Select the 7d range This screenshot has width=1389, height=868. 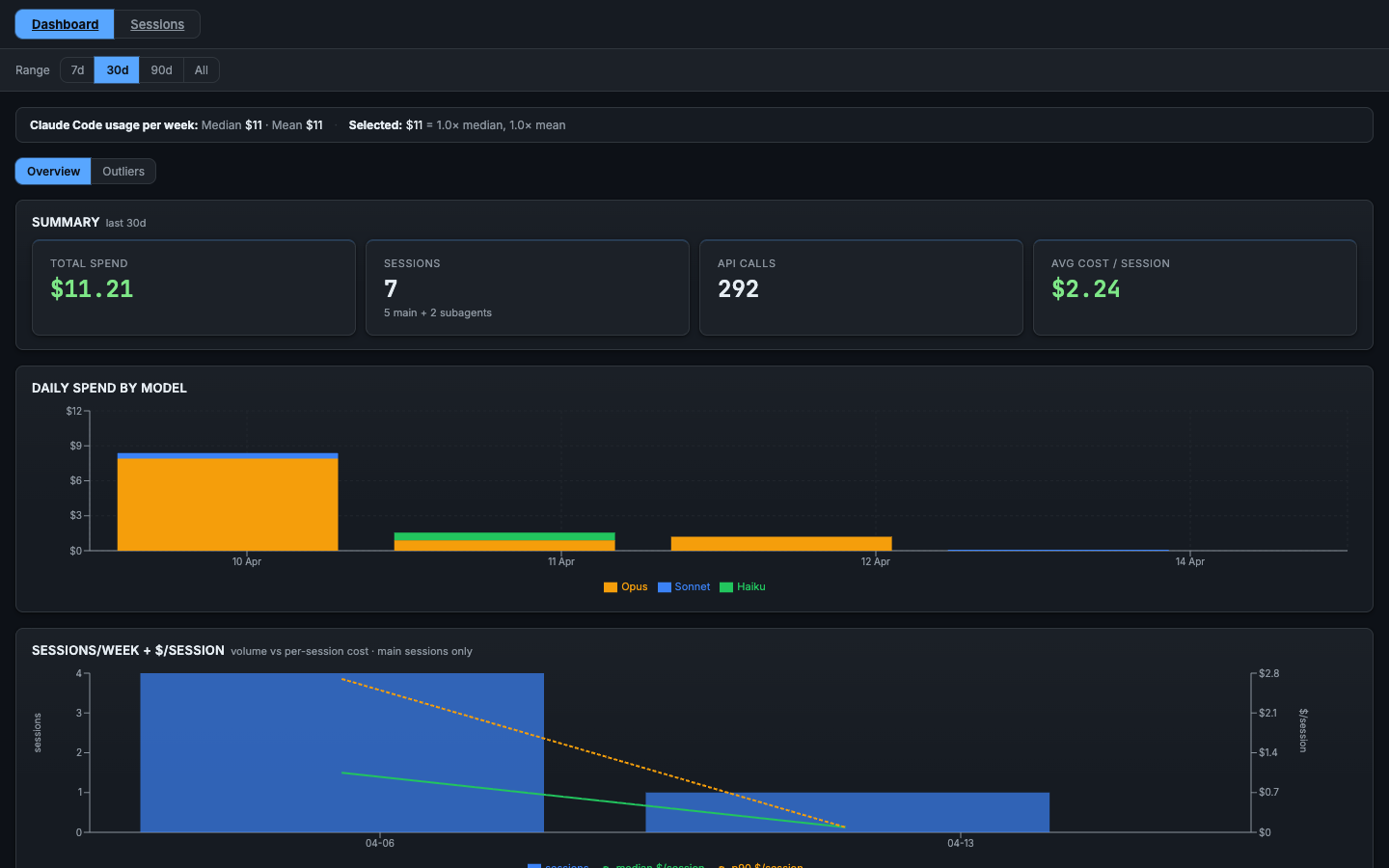77,70
